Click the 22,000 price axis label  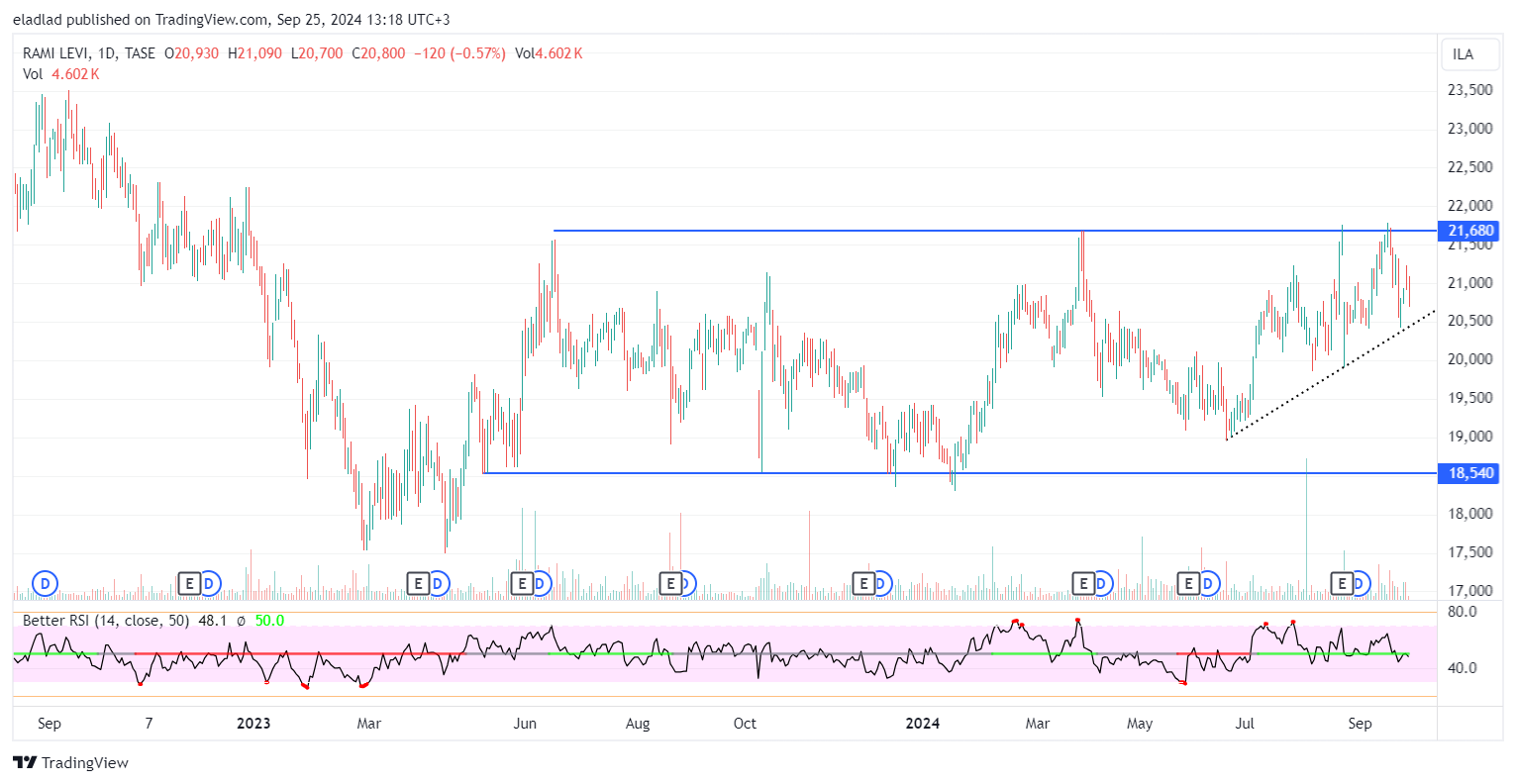pos(1470,206)
